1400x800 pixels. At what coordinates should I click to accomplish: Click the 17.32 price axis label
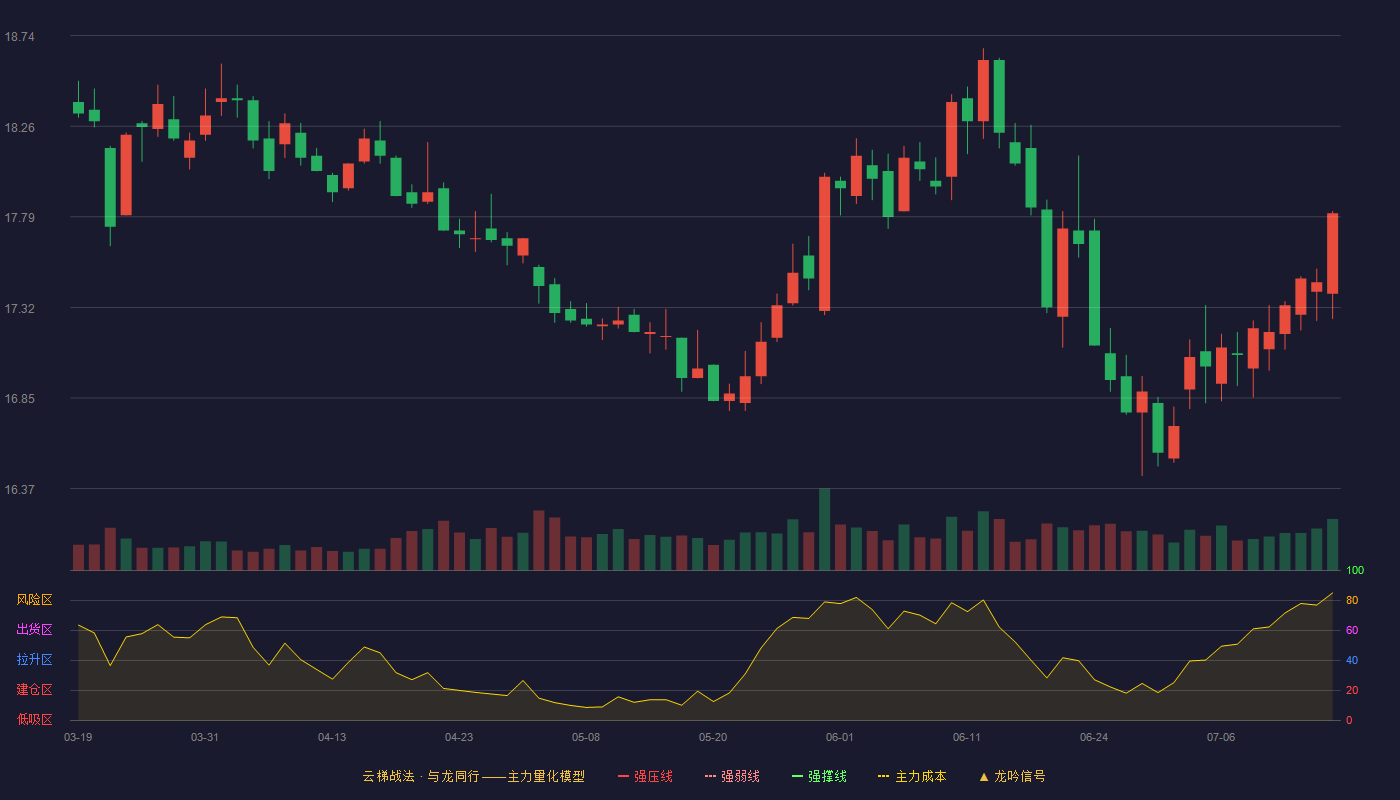(x=20, y=309)
